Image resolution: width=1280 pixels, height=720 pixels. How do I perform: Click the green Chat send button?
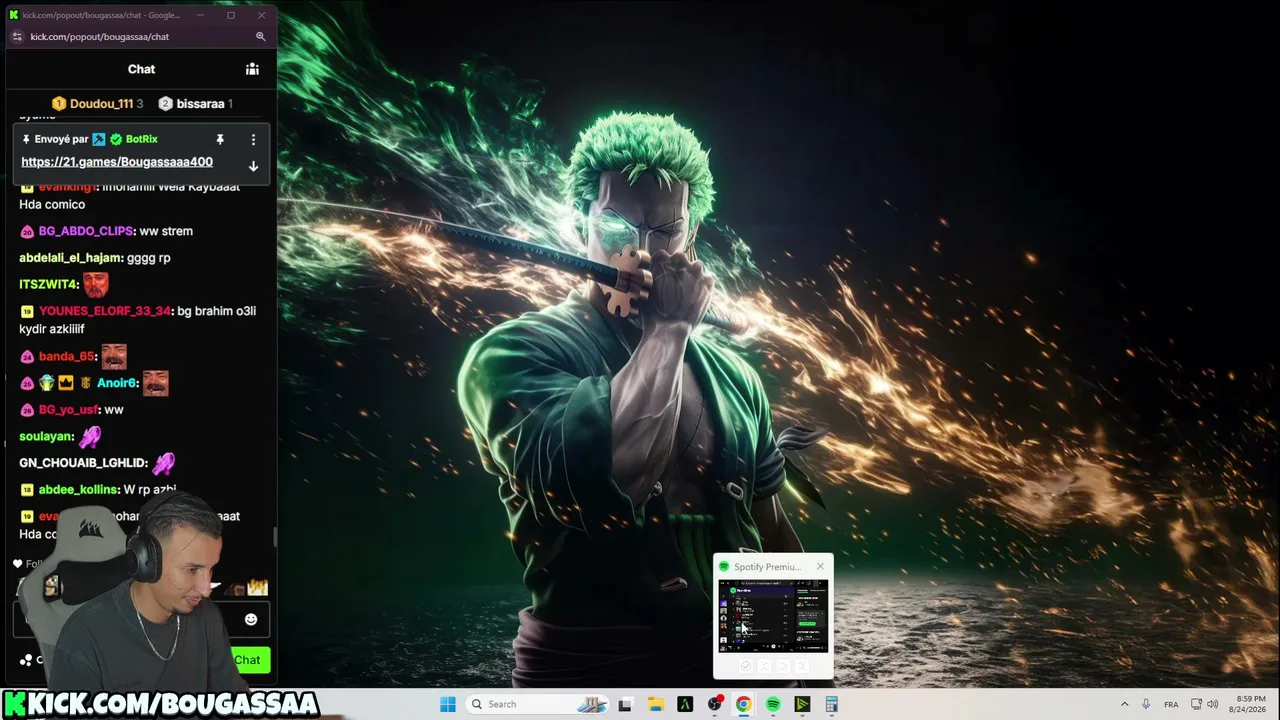248,660
